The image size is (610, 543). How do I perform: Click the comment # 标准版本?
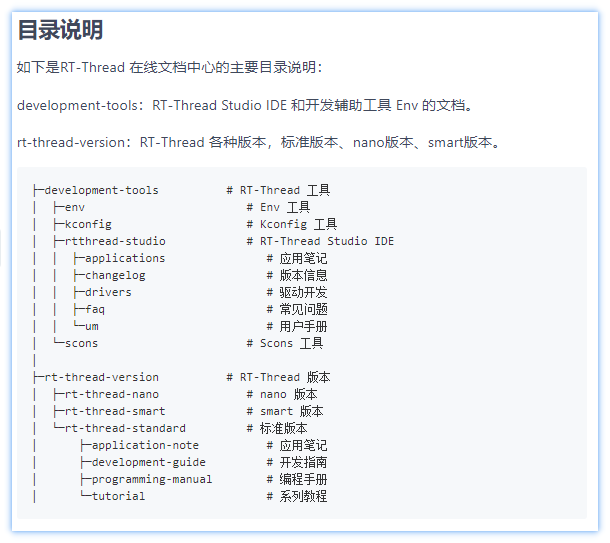(277, 428)
